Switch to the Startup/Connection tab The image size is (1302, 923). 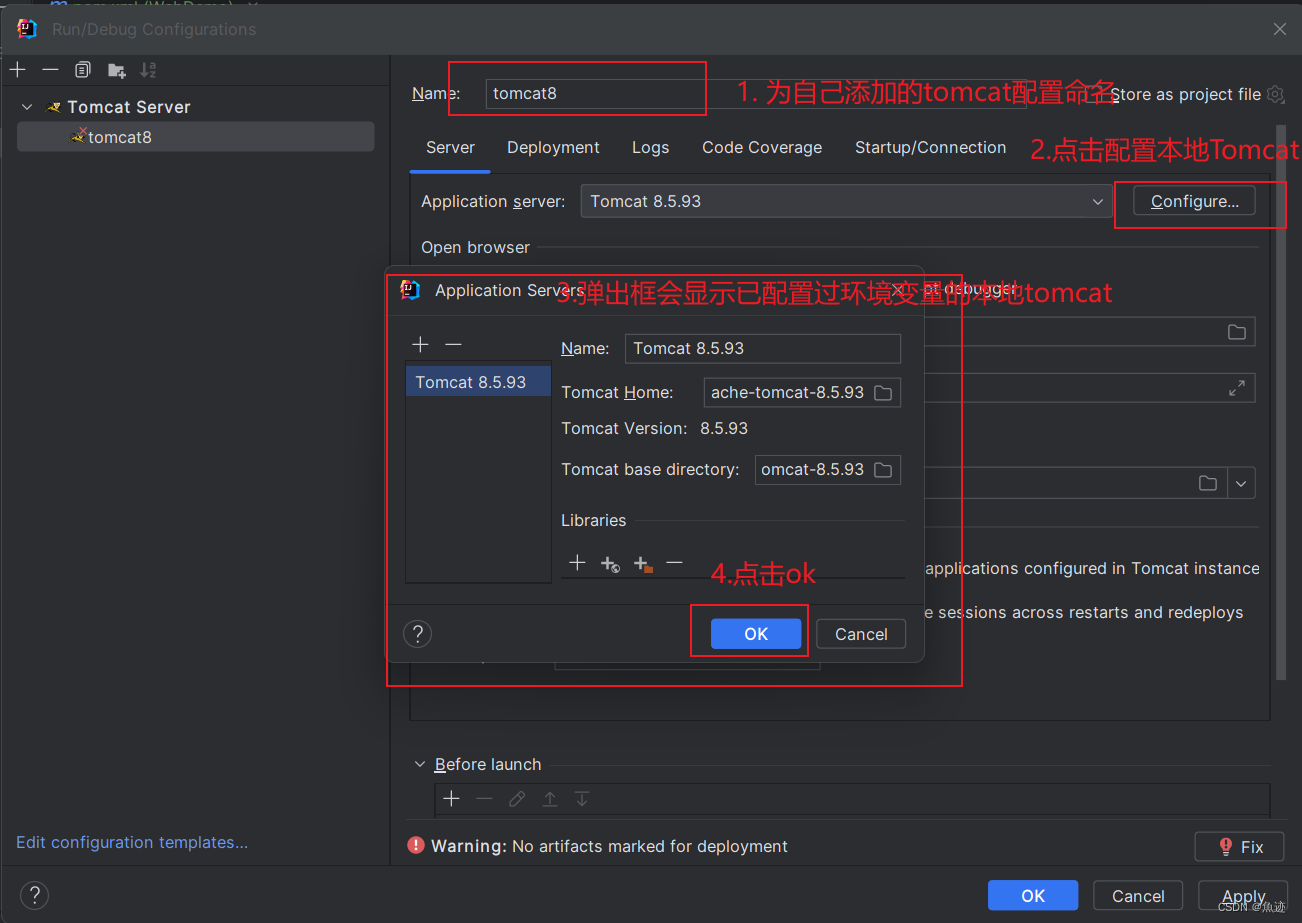(x=930, y=148)
